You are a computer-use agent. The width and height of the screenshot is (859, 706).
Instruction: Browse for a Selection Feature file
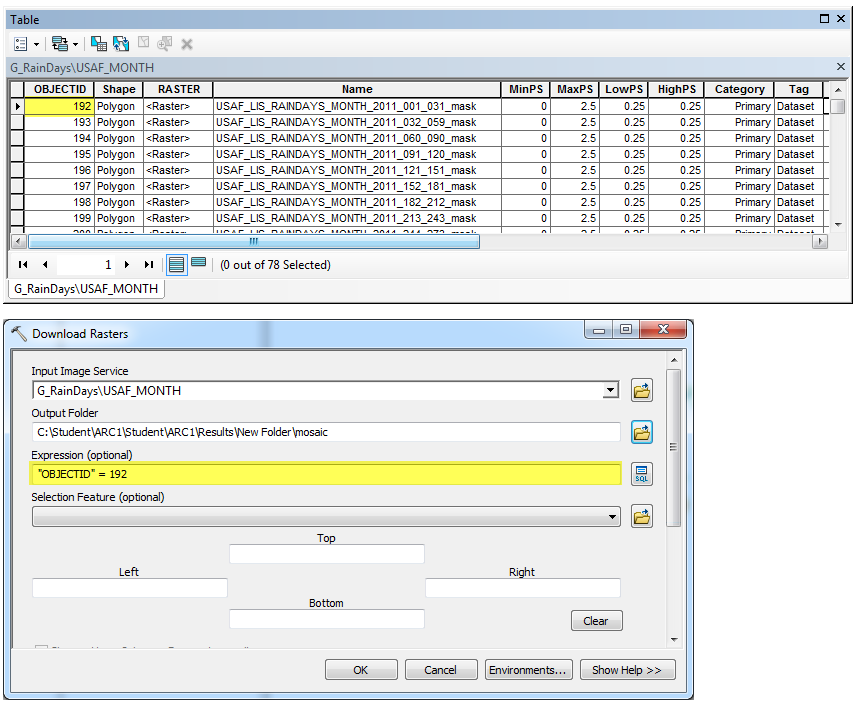[642, 517]
